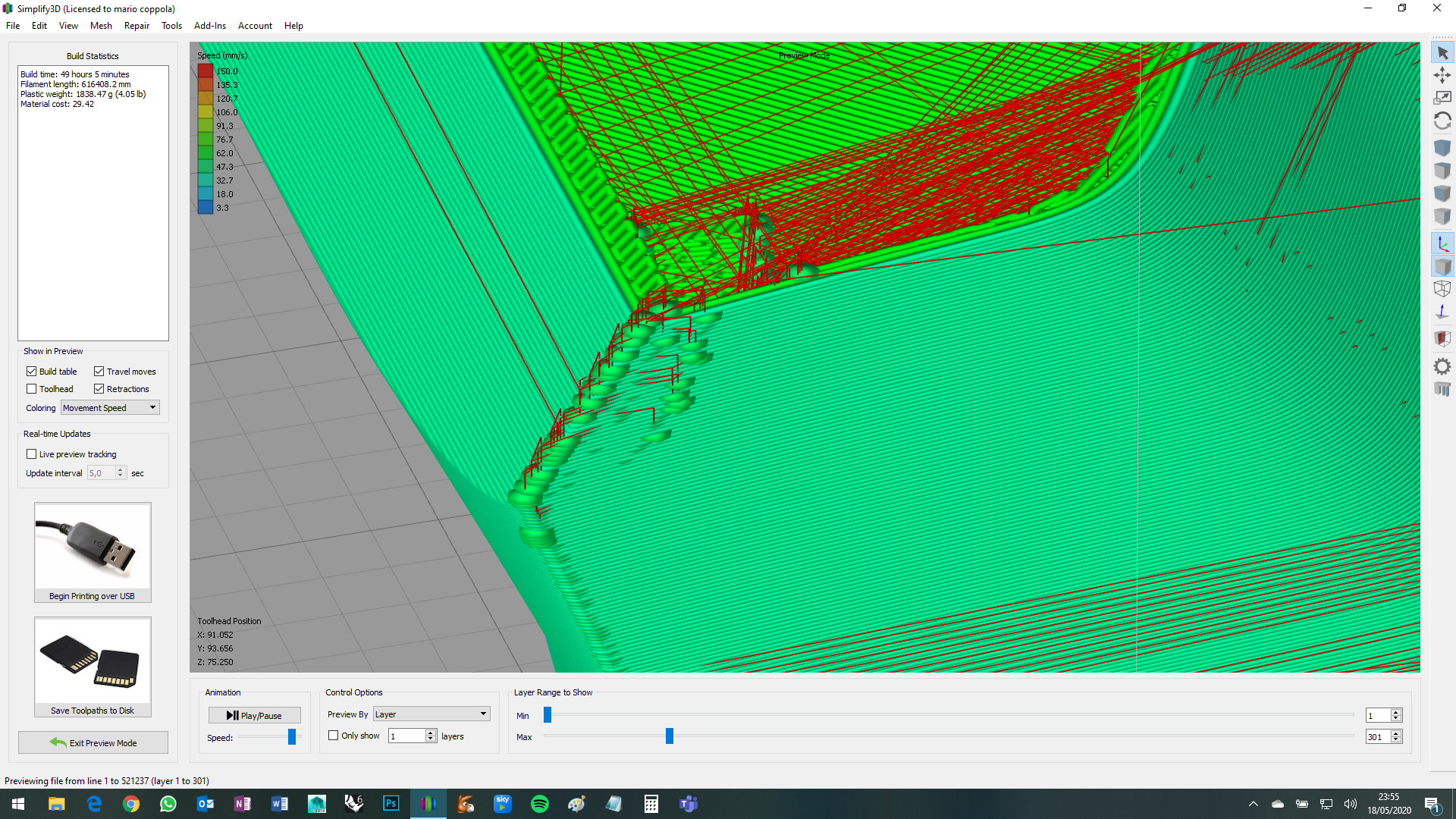Screen dimensions: 1456x819
Task: Open the Repair menu
Action: [136, 26]
